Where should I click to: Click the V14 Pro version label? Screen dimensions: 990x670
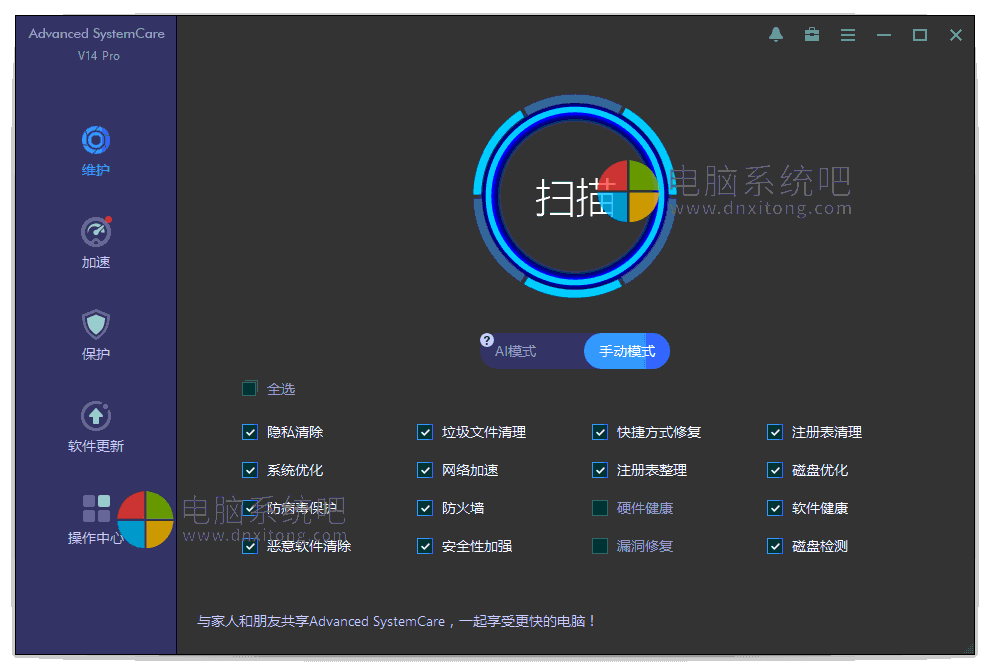[98, 56]
